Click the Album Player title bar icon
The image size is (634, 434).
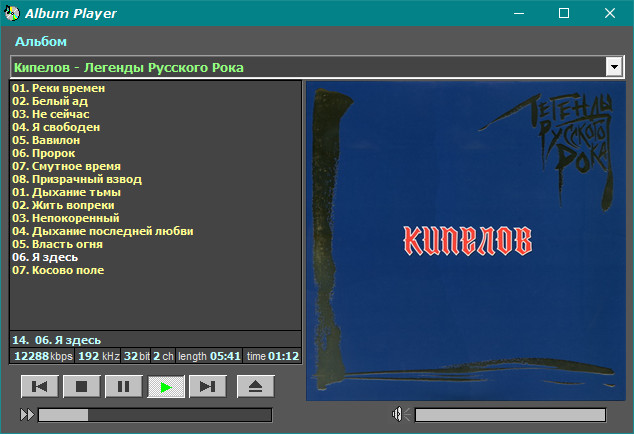12,13
